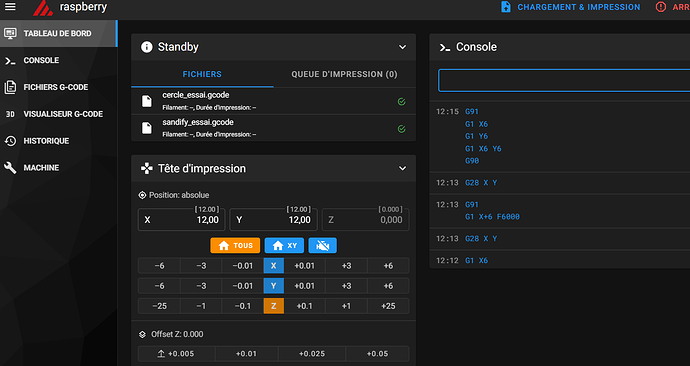Viewport: 690px width, 366px height.
Task: Home X and Y with XY button
Action: [x=284, y=245]
